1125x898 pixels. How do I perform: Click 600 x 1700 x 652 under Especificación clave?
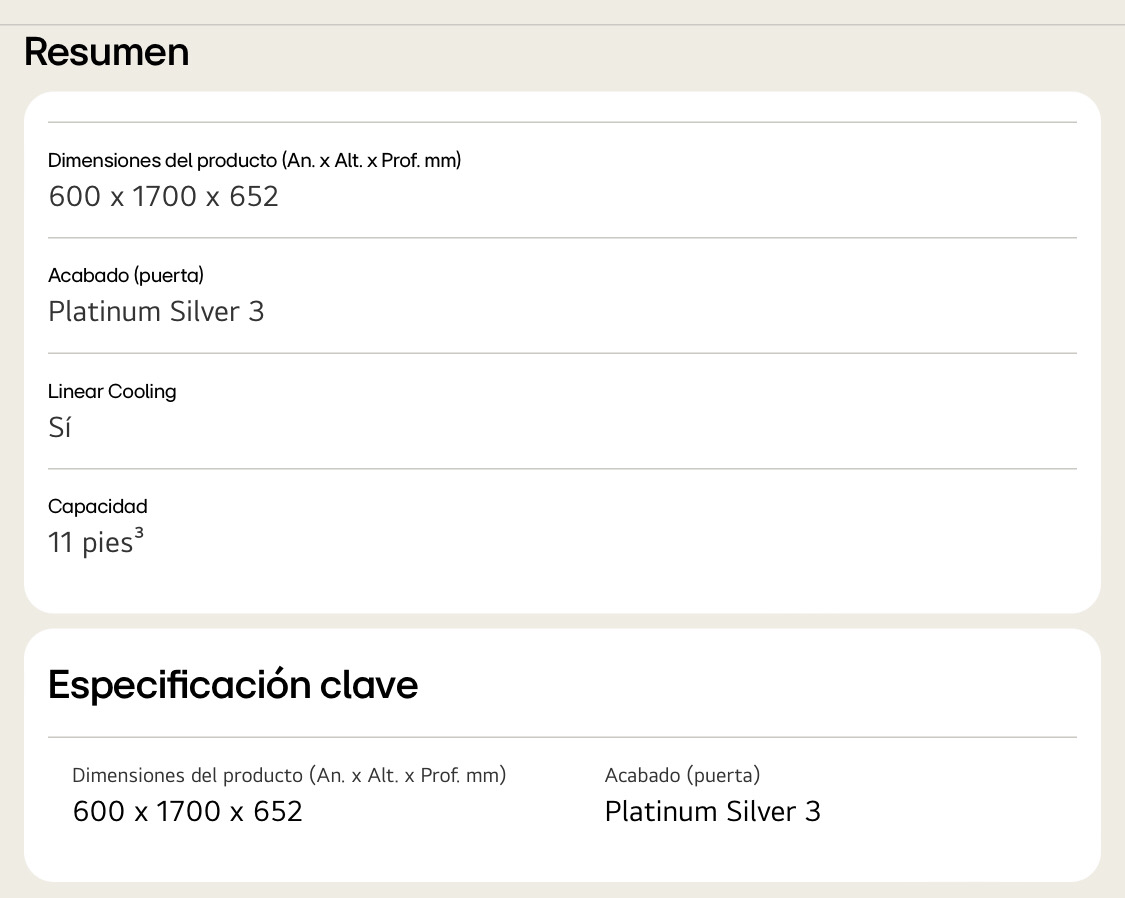(x=187, y=812)
